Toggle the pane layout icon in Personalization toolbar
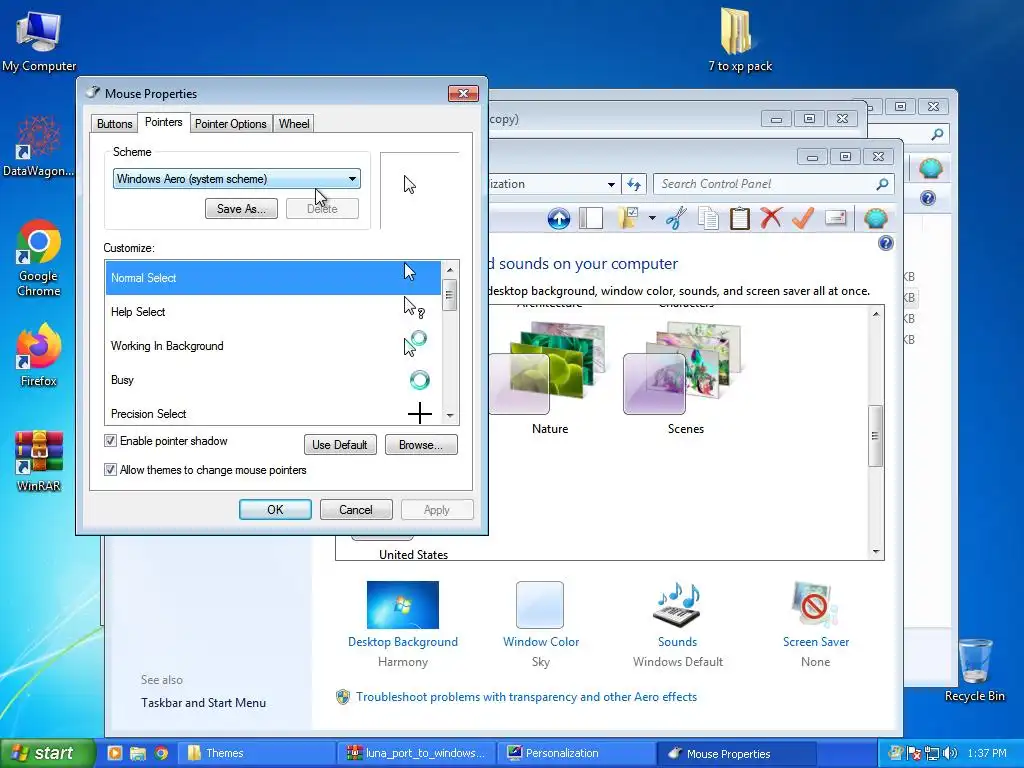The width and height of the screenshot is (1024, 768). (x=590, y=218)
